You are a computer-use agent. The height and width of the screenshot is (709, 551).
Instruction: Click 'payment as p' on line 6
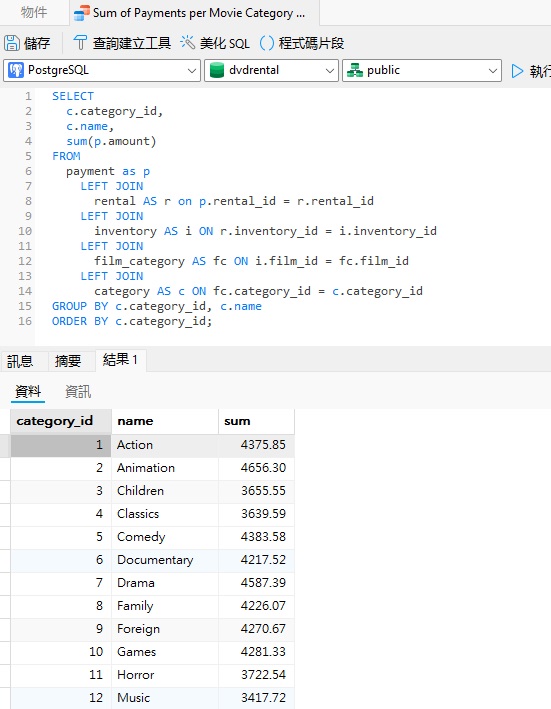point(108,172)
